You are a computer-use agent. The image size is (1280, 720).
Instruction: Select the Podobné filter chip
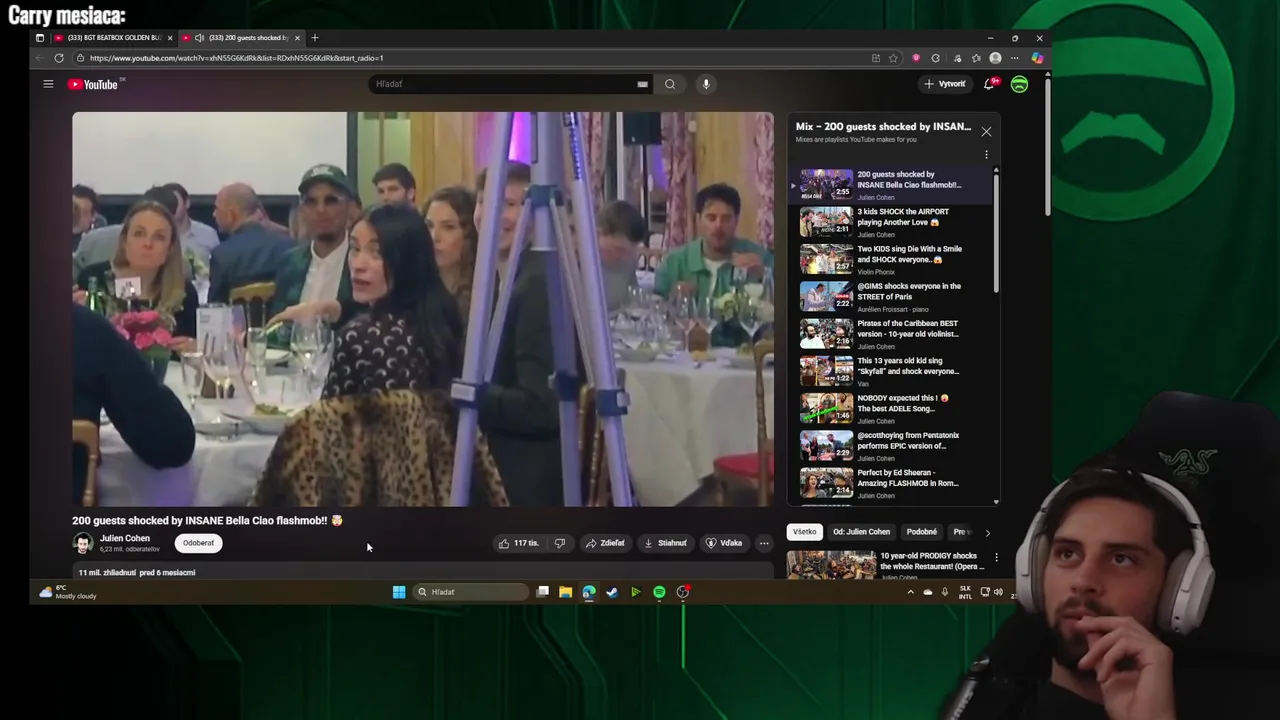pyautogui.click(x=922, y=532)
